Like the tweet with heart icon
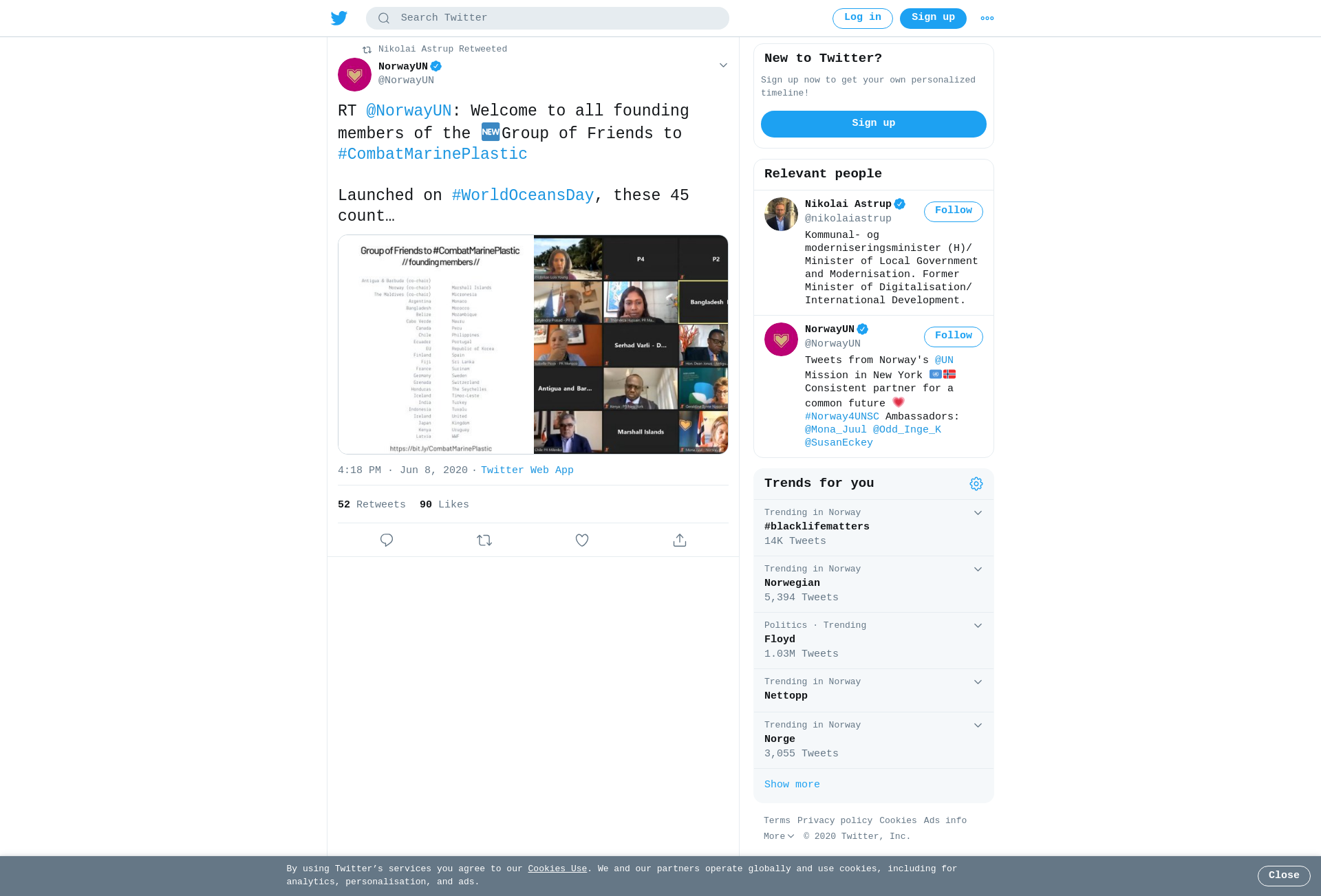Image resolution: width=1321 pixels, height=896 pixels. 582,540
